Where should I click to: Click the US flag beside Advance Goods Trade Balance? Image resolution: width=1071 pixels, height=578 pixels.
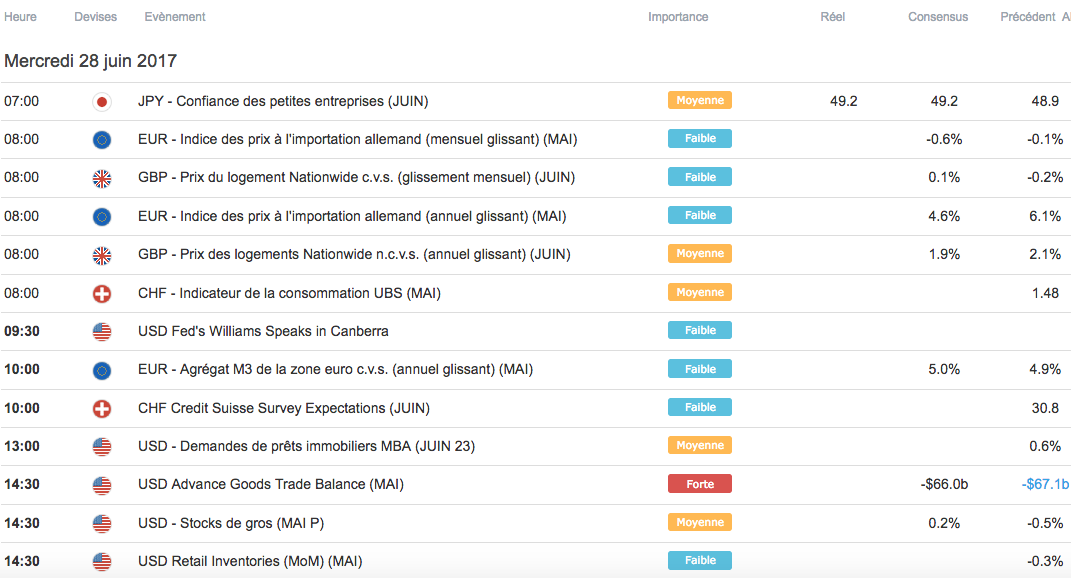[101, 485]
